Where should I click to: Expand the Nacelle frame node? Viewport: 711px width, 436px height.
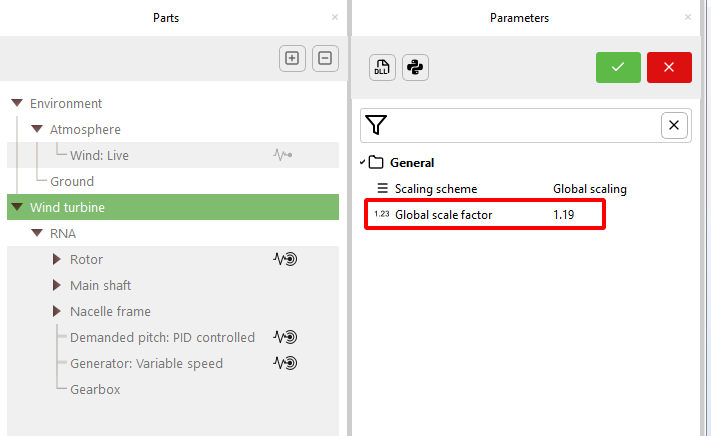coord(57,311)
